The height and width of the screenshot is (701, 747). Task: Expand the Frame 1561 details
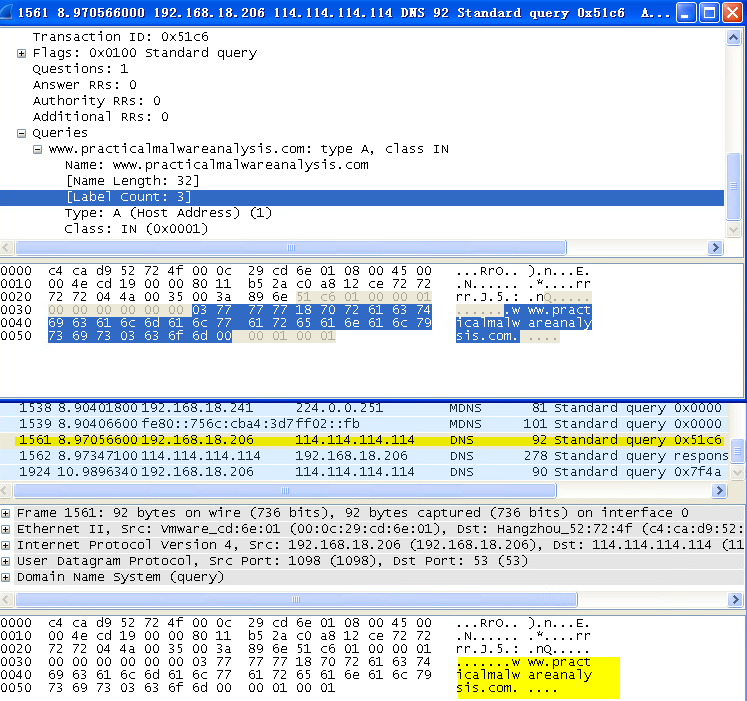(x=5, y=514)
